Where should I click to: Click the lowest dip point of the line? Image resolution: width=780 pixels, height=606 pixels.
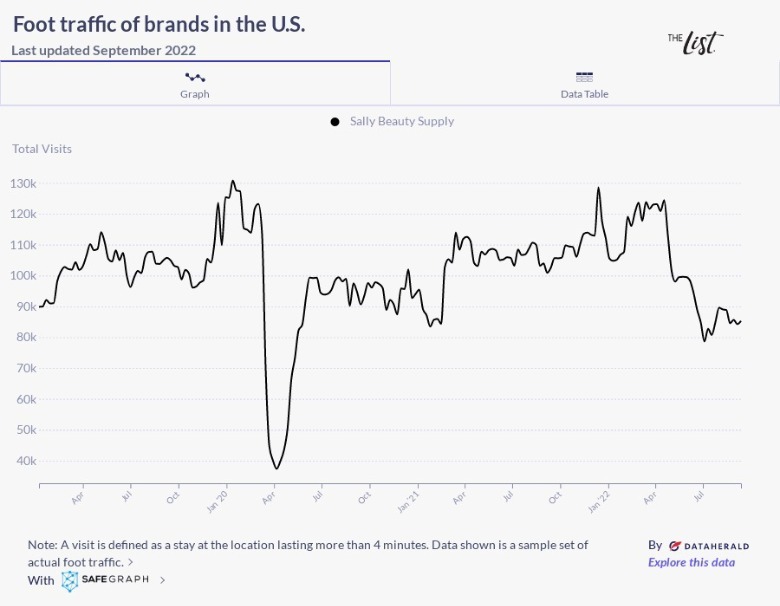(x=276, y=468)
